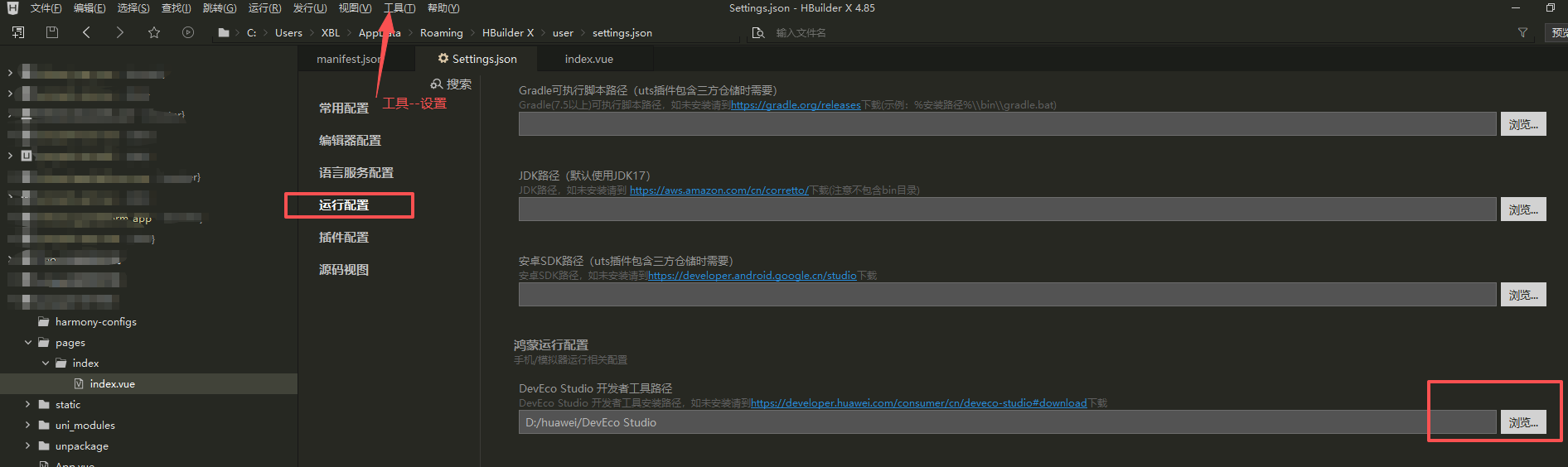This screenshot has height=467, width=1568.
Task: Collapse the index folder chevron
Action: (x=46, y=363)
